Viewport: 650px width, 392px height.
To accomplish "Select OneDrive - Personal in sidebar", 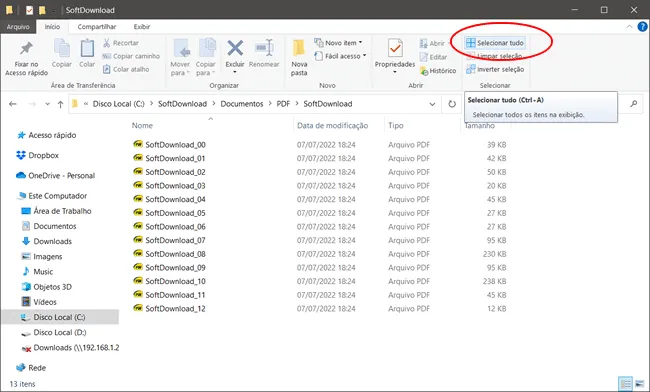I will (56, 176).
